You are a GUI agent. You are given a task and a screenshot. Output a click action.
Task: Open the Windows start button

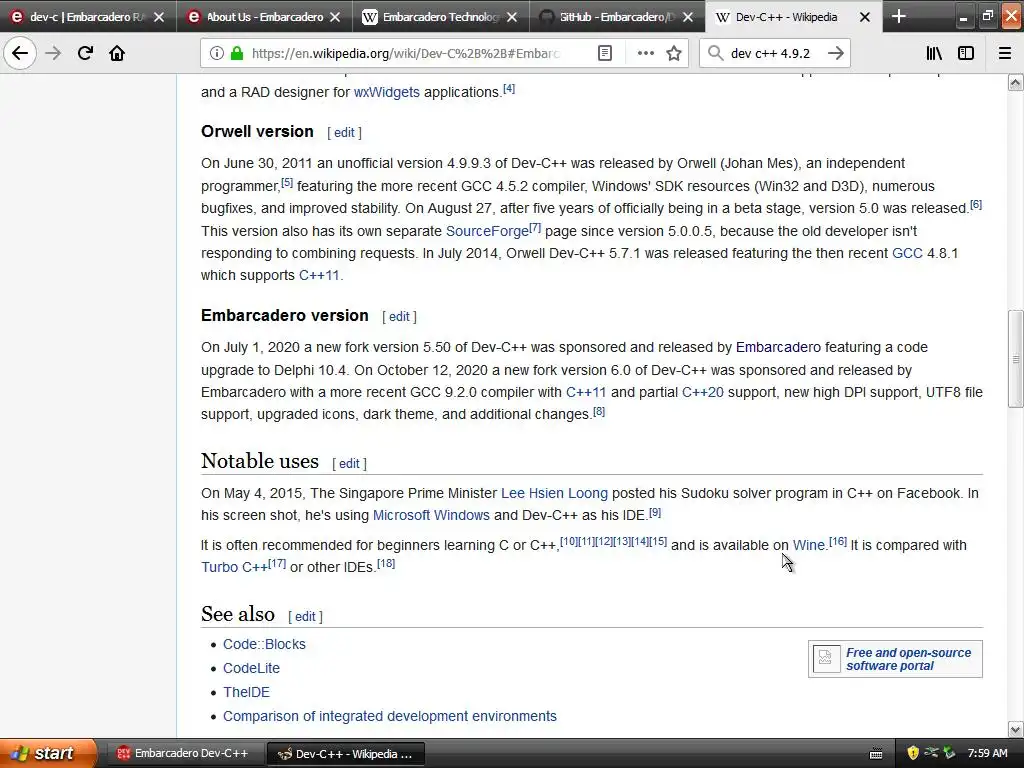tap(48, 753)
